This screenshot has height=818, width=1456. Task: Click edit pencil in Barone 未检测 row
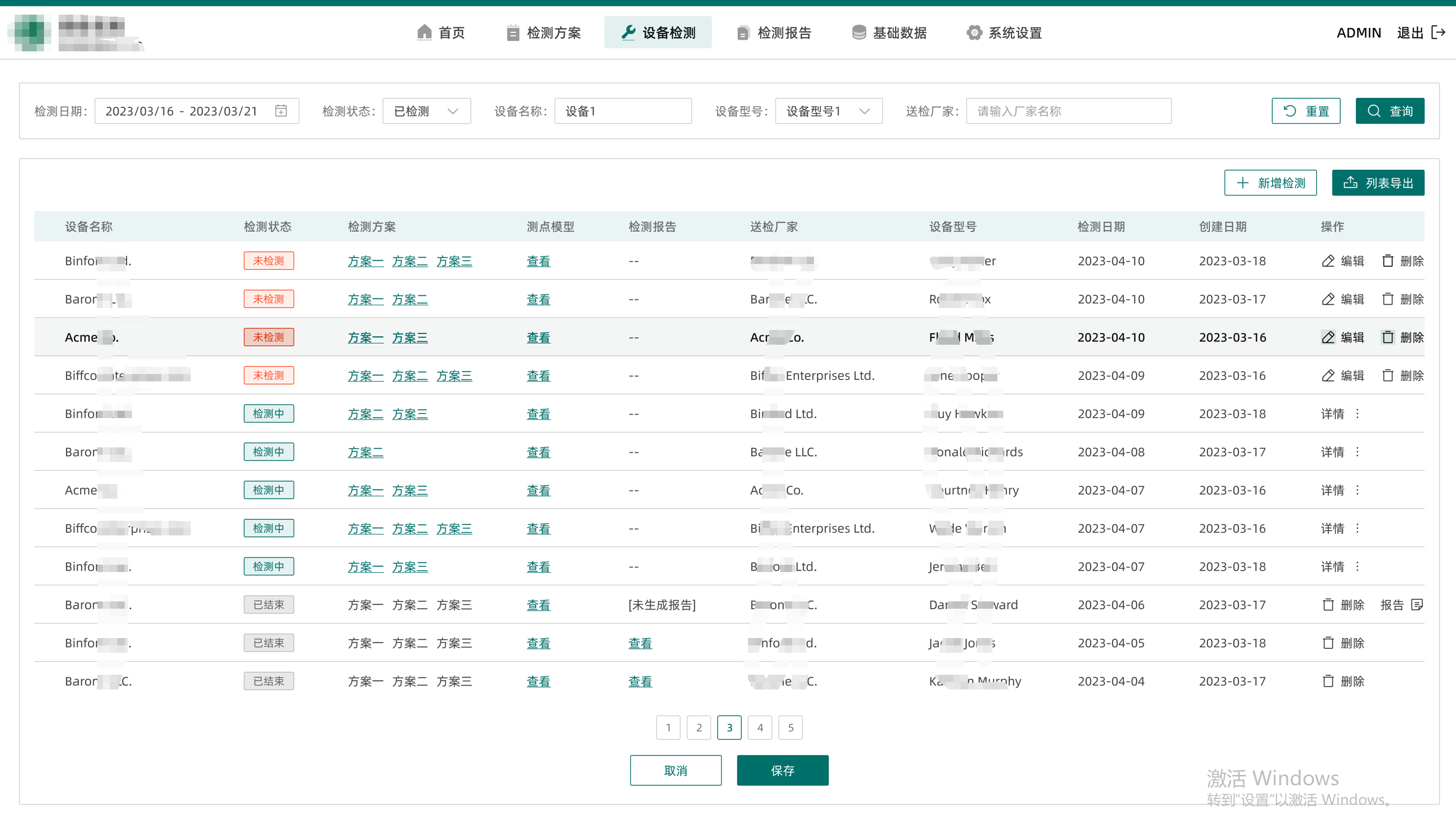pyautogui.click(x=1328, y=299)
